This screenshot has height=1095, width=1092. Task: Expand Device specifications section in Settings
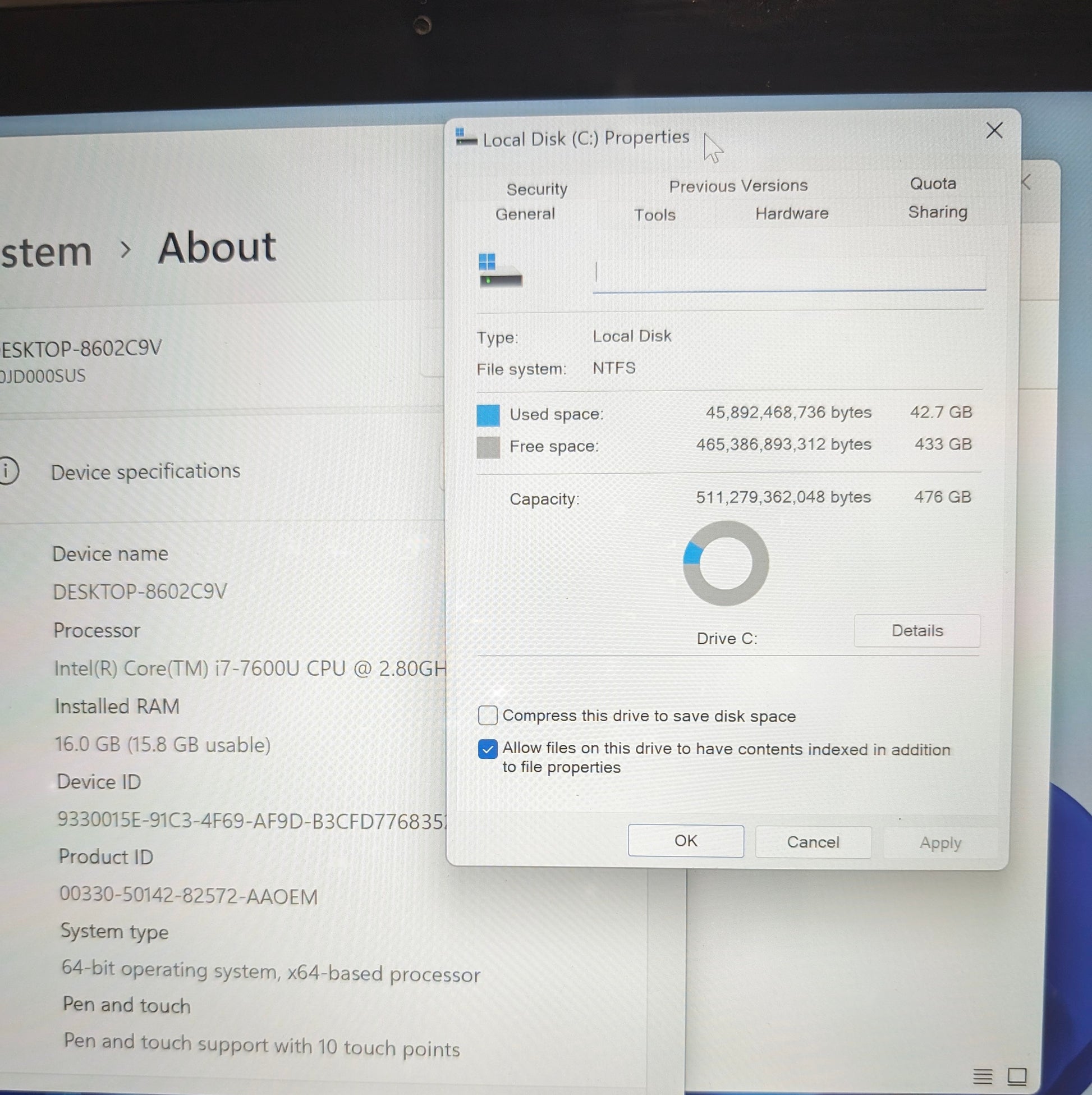146,471
